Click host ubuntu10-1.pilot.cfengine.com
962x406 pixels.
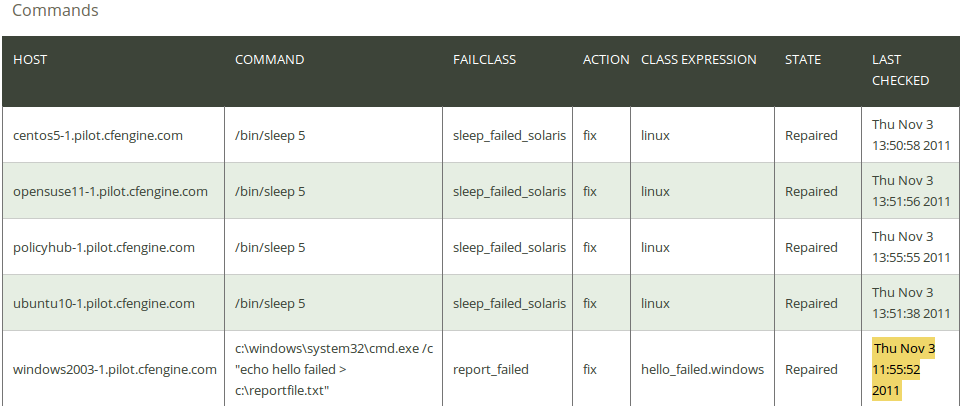[x=104, y=304]
